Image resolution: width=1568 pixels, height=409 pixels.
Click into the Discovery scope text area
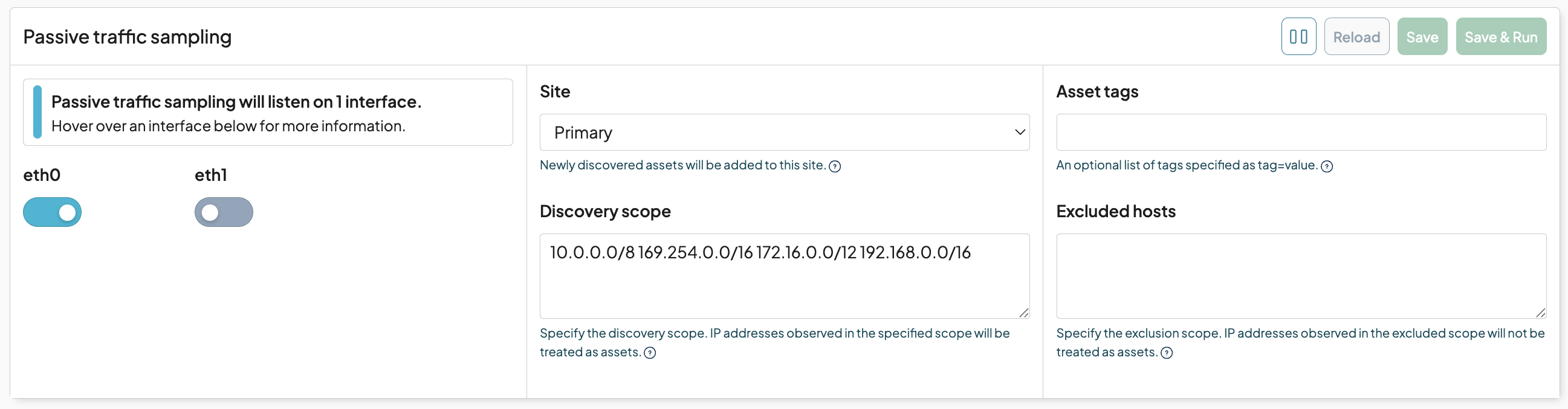pos(784,280)
